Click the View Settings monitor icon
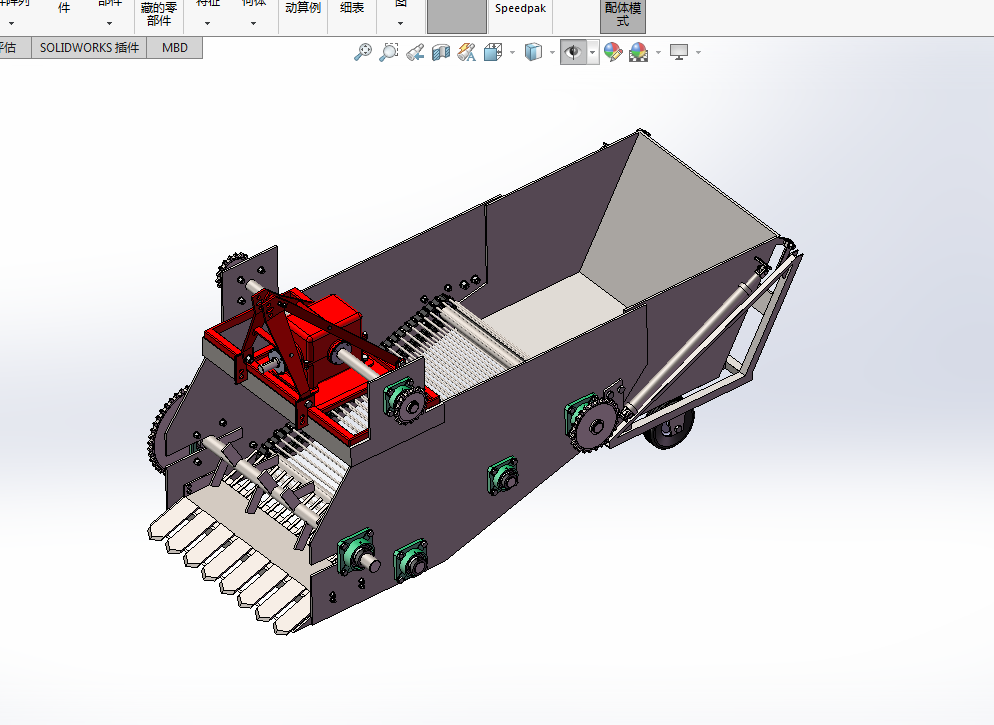Screen dimensions: 994x725 coord(679,52)
